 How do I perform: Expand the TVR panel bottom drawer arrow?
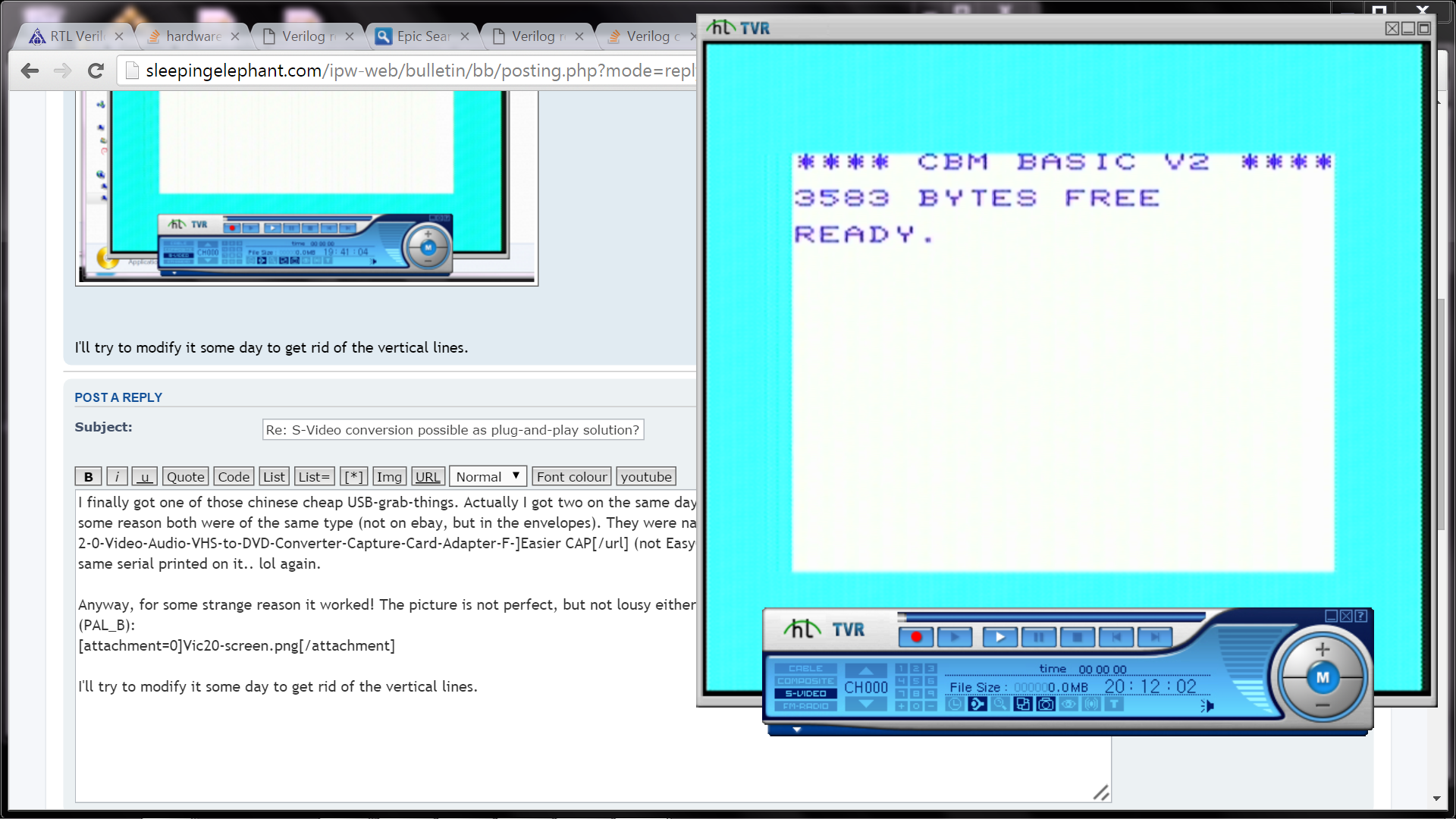point(796,730)
